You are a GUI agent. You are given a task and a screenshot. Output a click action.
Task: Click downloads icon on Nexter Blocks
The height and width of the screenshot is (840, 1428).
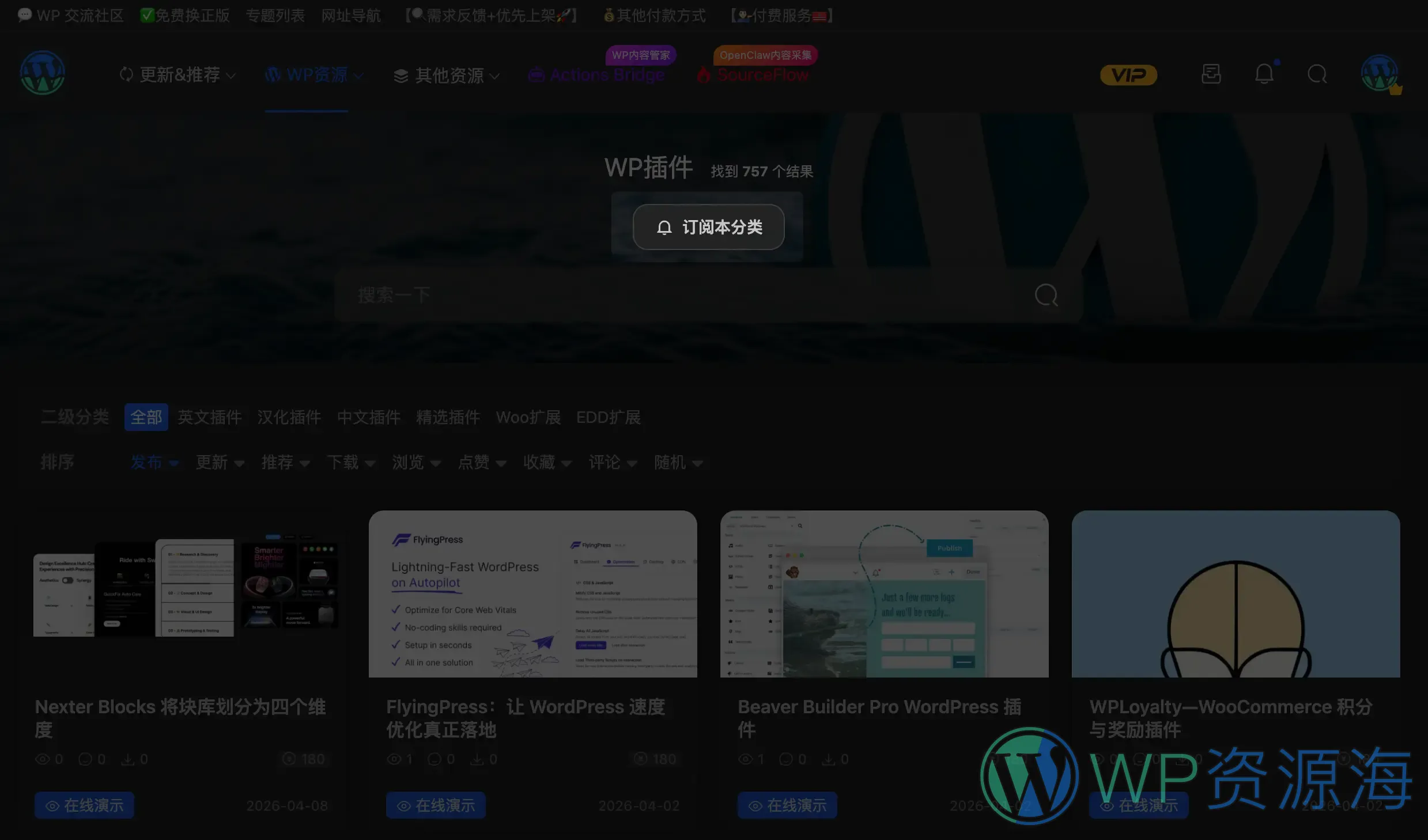127,759
